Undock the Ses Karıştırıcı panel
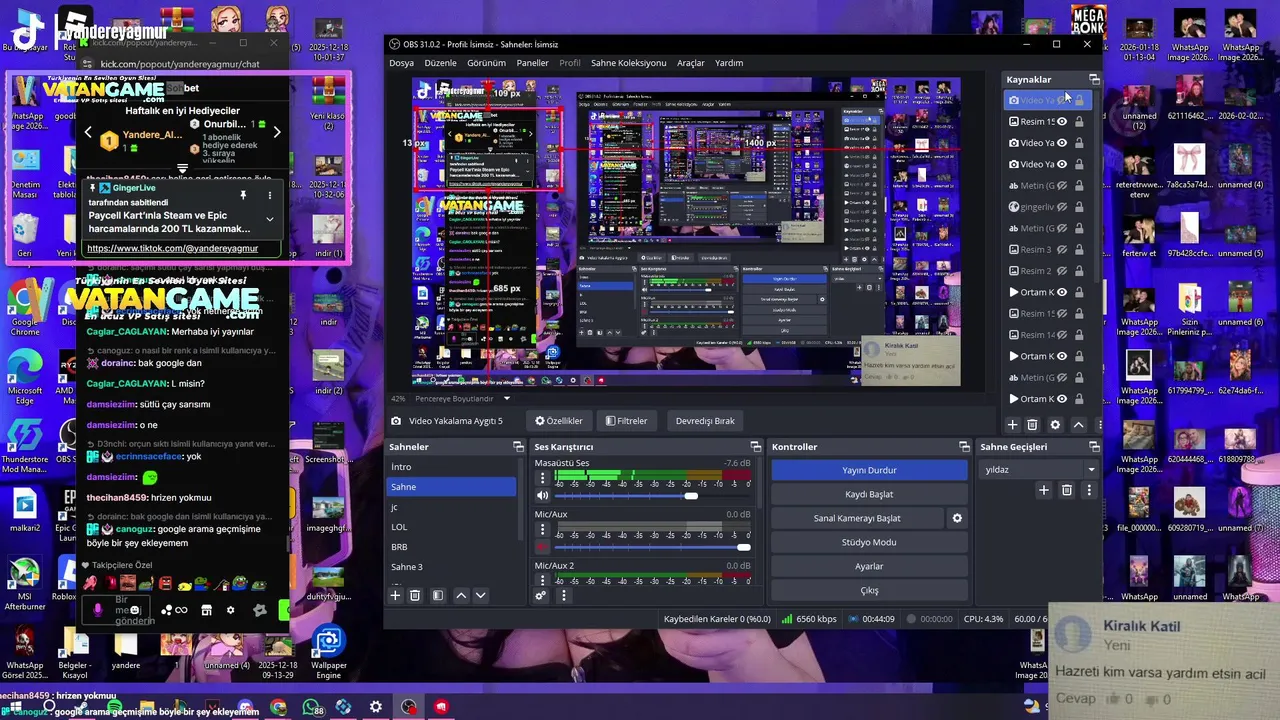This screenshot has height=720, width=1280. click(x=756, y=447)
